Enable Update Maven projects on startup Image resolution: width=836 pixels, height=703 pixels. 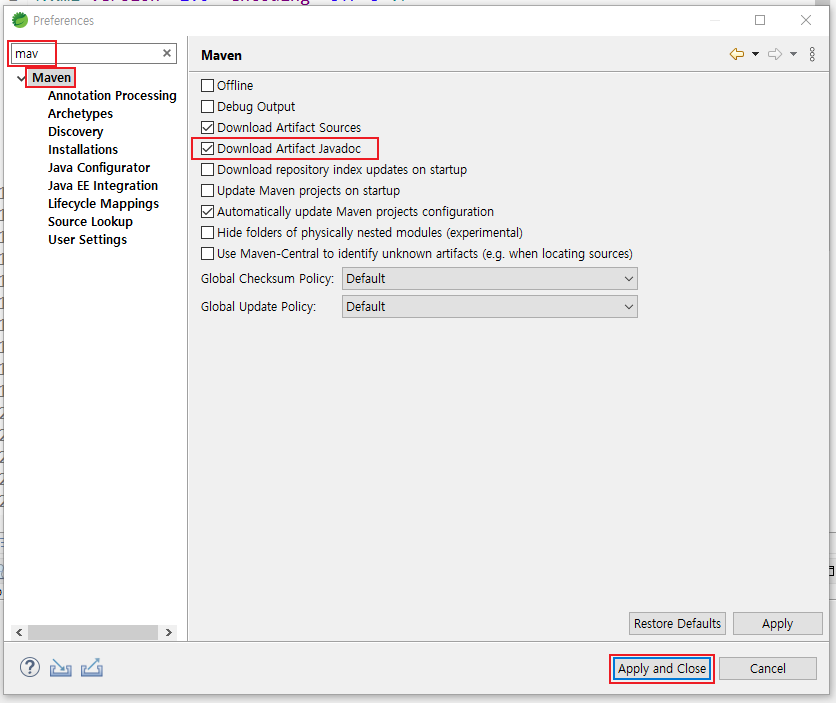(x=207, y=190)
